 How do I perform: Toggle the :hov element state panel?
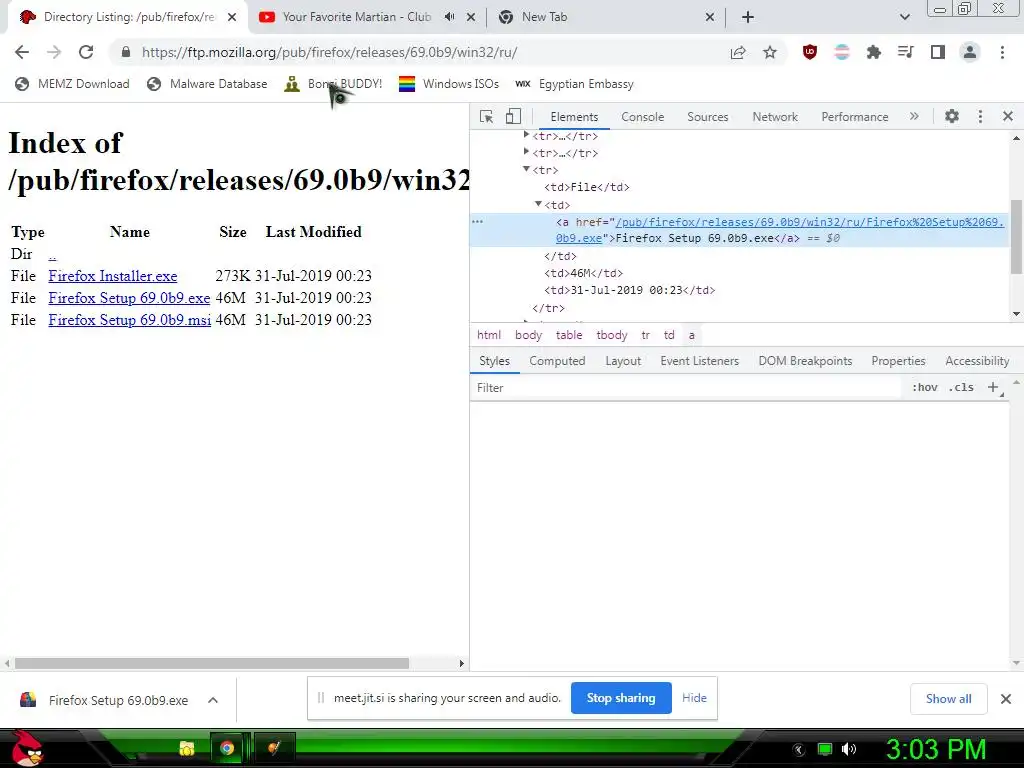925,387
